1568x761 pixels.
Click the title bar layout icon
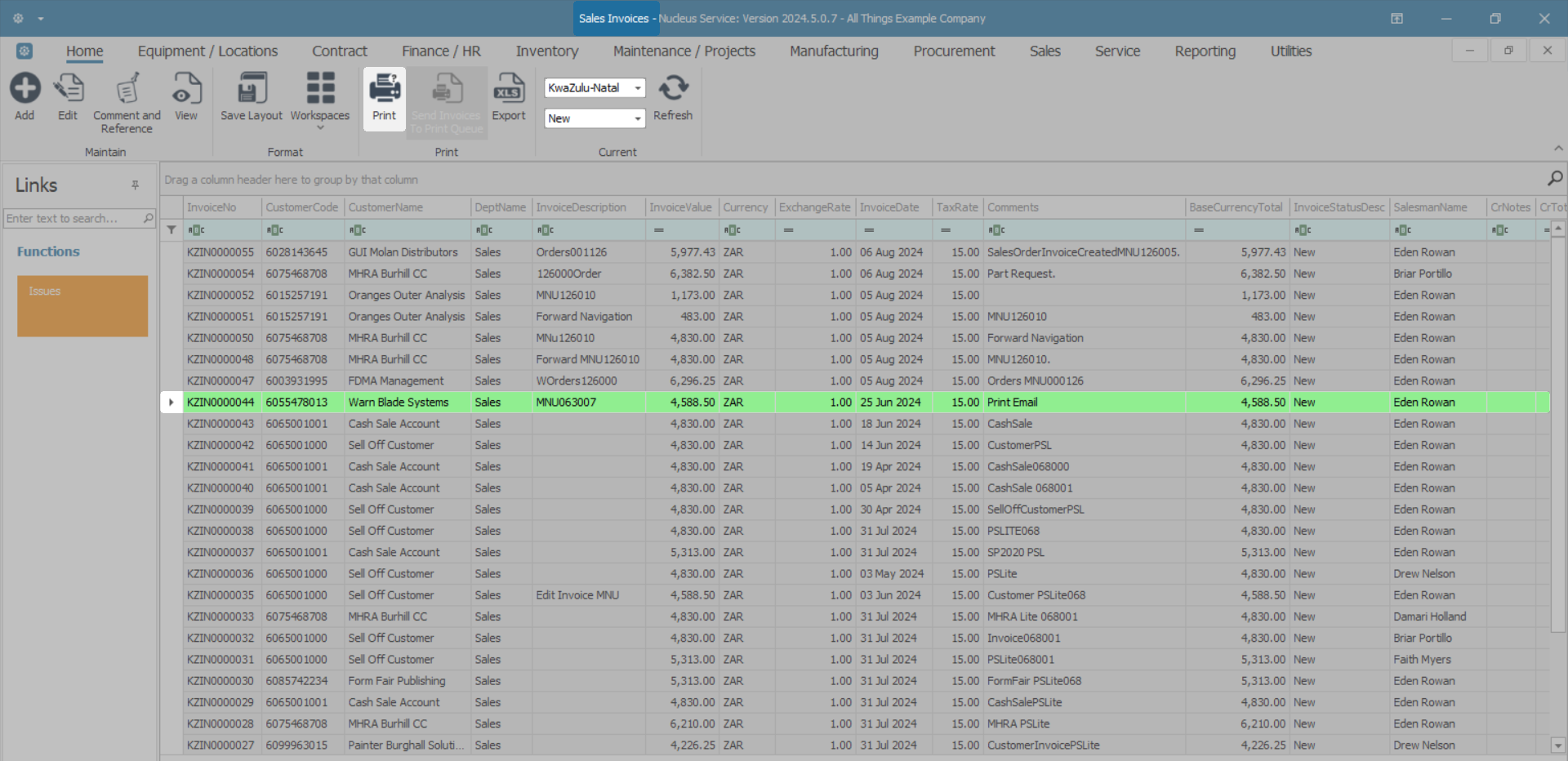click(1396, 18)
